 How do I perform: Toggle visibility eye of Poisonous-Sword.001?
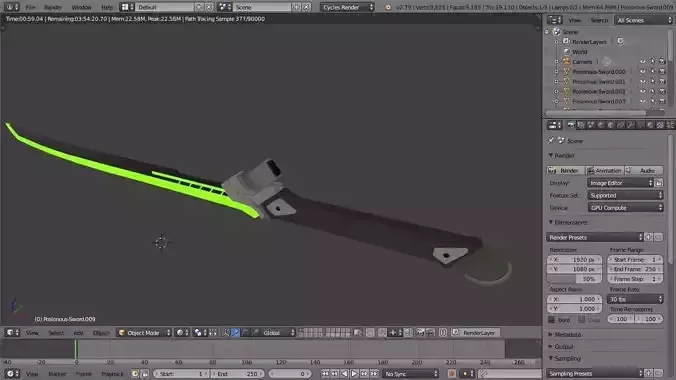(643, 82)
